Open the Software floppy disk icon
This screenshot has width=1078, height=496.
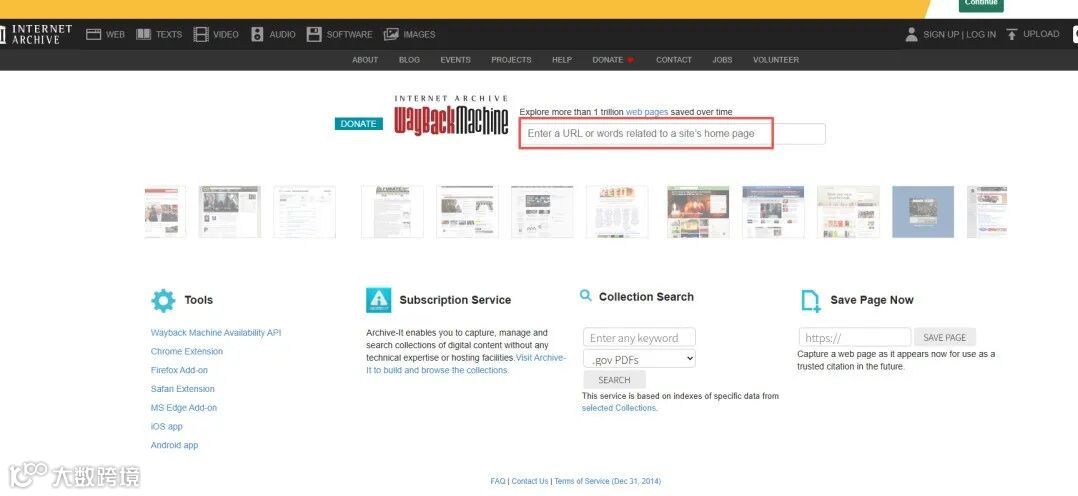click(x=314, y=34)
